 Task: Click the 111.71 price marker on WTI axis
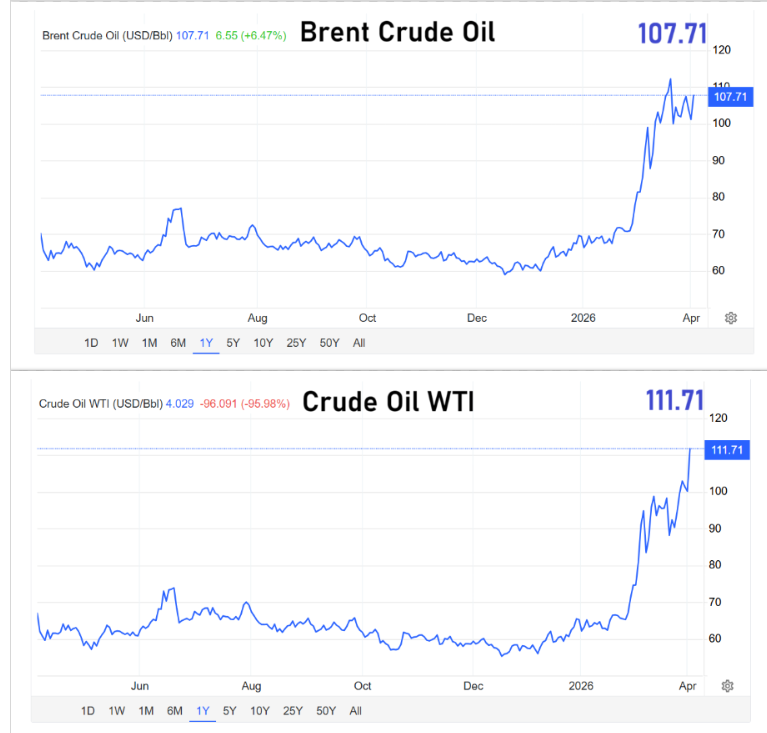[x=726, y=450]
